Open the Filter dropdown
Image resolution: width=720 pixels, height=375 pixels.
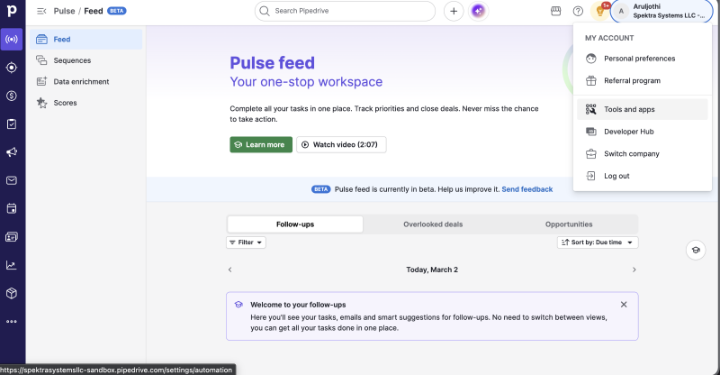[246, 242]
